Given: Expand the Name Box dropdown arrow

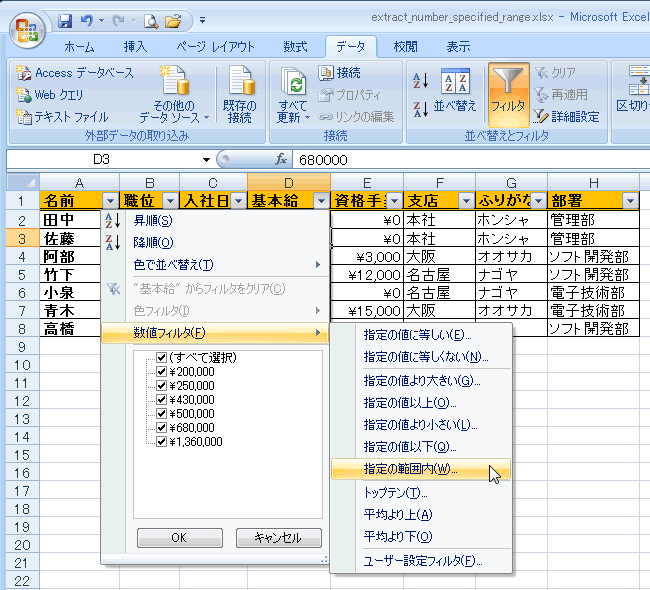Looking at the screenshot, I should (x=206, y=160).
